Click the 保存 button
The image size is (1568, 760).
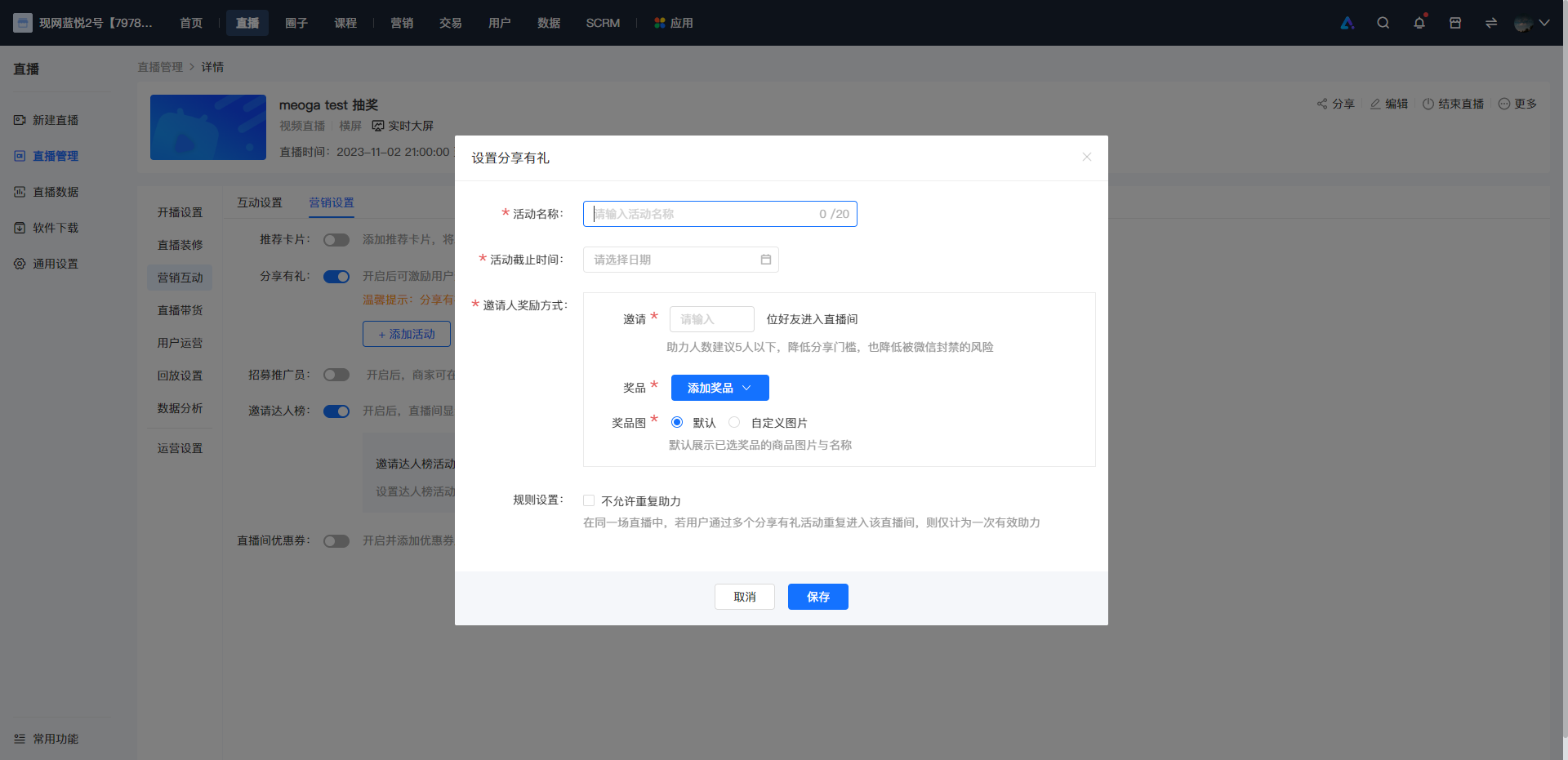818,597
